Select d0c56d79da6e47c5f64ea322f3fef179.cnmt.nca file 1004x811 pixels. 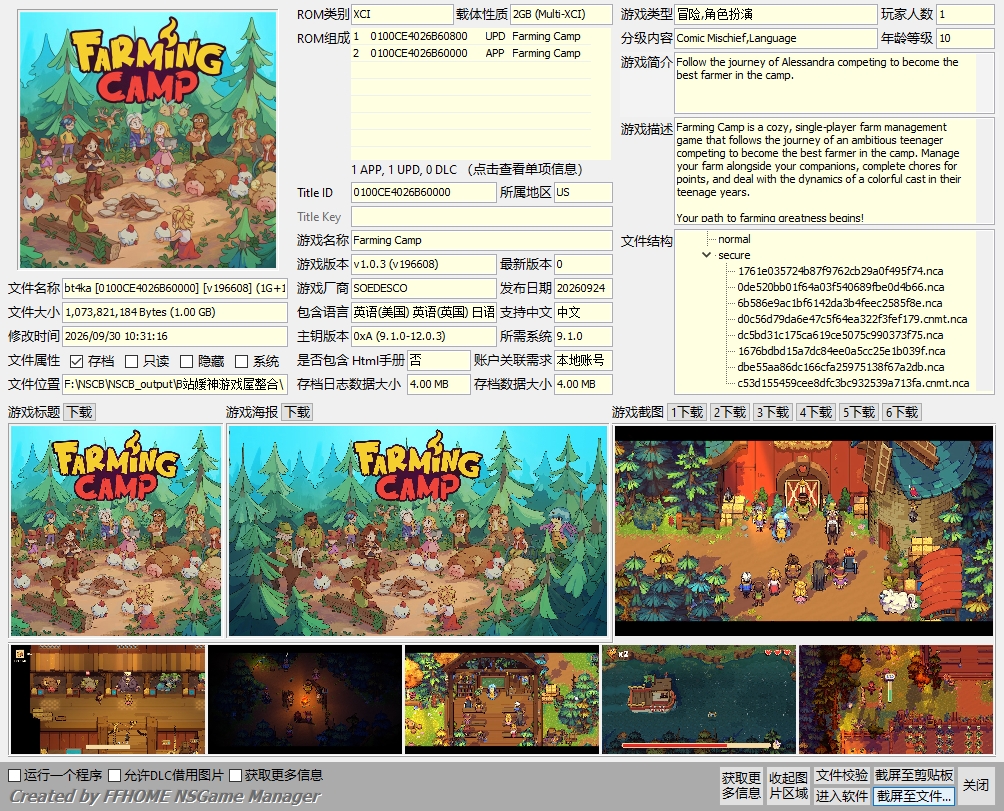tap(852, 319)
